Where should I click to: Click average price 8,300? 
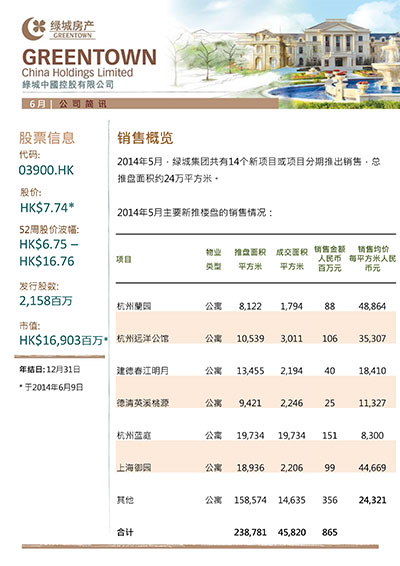pos(372,435)
